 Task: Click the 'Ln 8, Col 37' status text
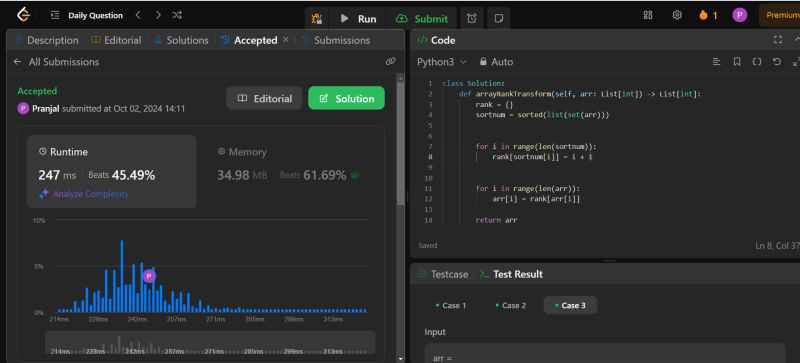(778, 246)
